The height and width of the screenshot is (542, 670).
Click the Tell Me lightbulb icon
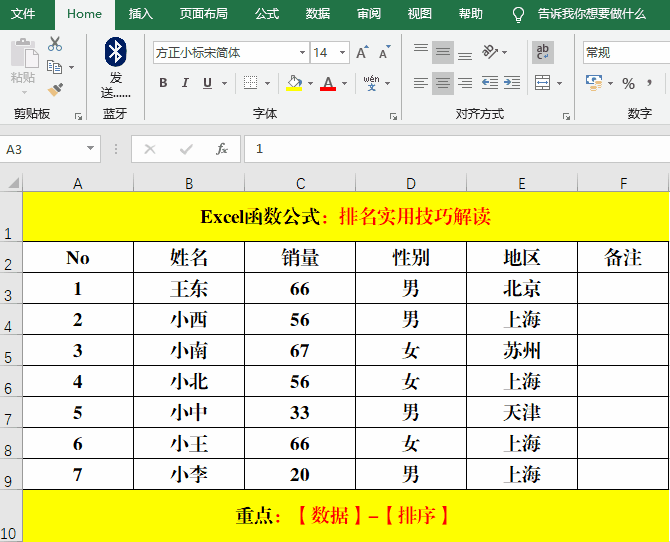coord(518,15)
